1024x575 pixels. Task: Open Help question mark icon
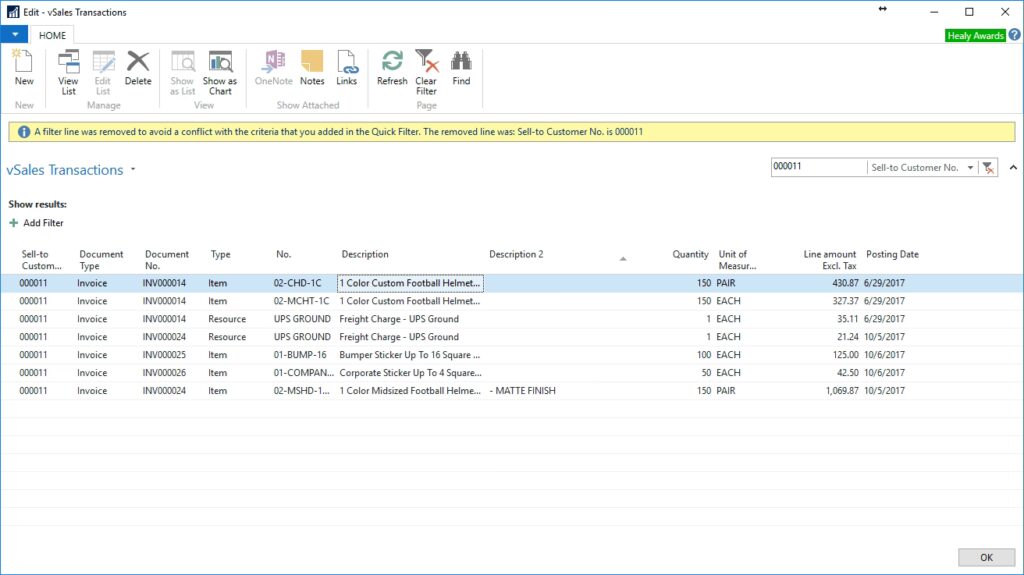click(1014, 35)
